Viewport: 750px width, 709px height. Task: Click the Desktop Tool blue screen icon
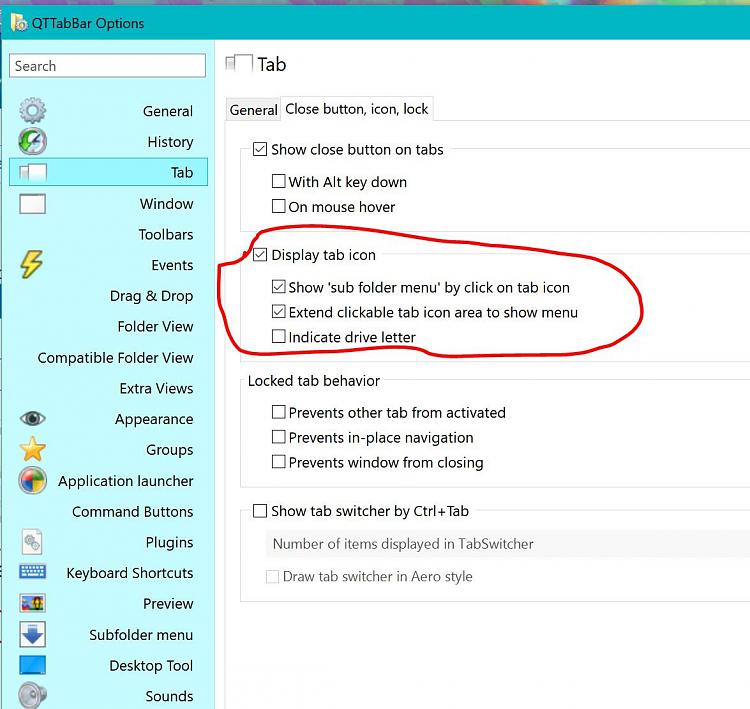[33, 665]
